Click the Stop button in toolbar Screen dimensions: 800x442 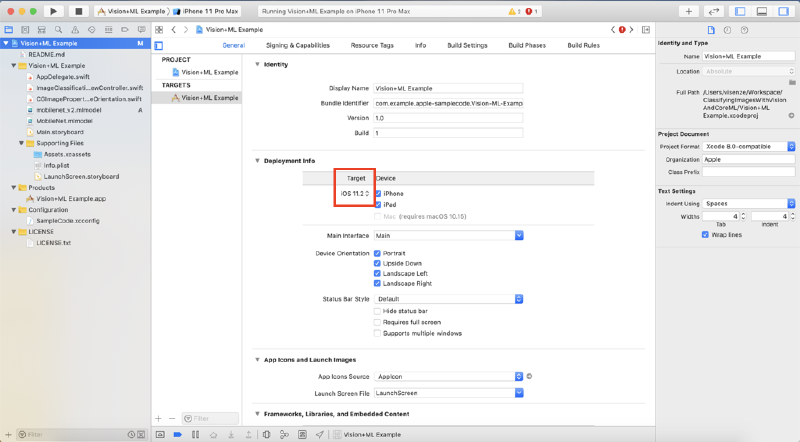point(78,11)
